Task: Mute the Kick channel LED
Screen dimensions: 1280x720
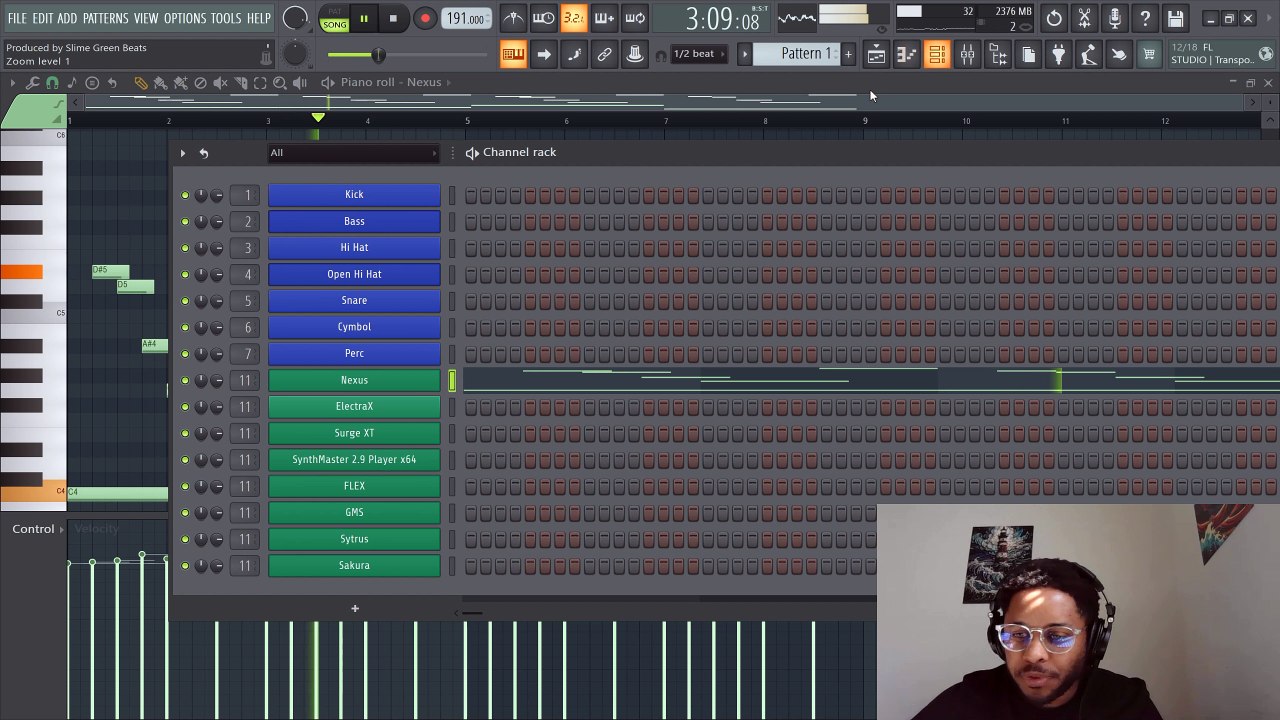Action: pyautogui.click(x=185, y=195)
